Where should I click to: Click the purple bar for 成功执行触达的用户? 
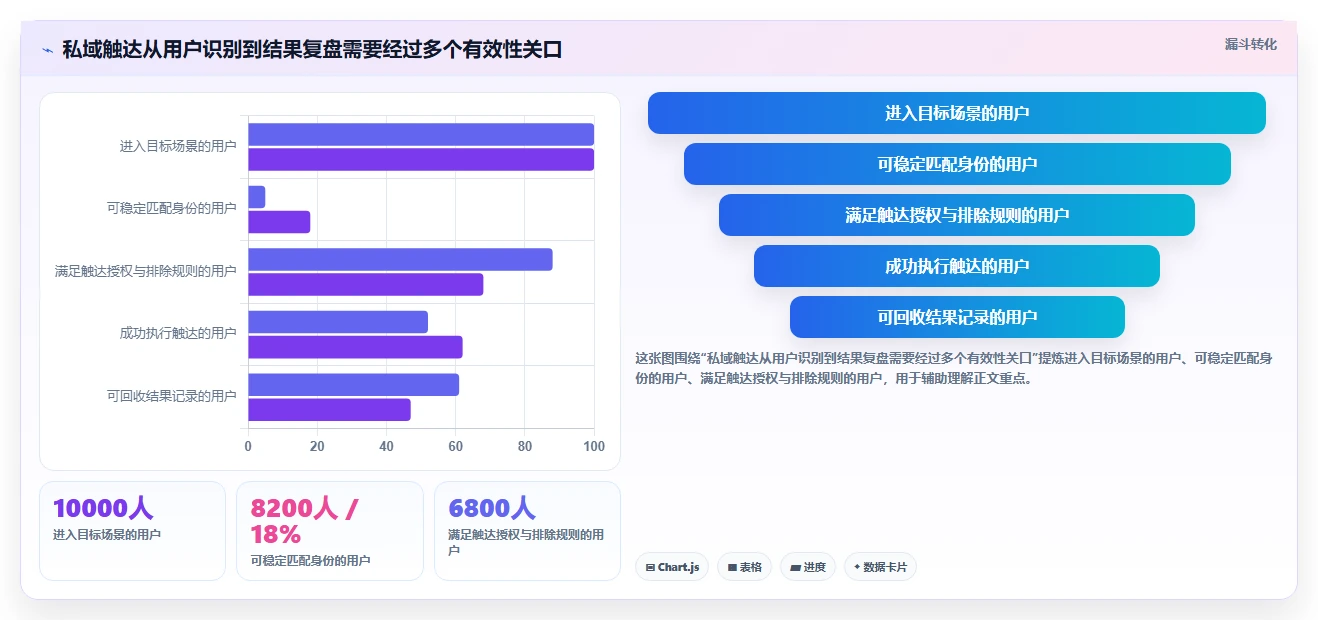coord(355,347)
